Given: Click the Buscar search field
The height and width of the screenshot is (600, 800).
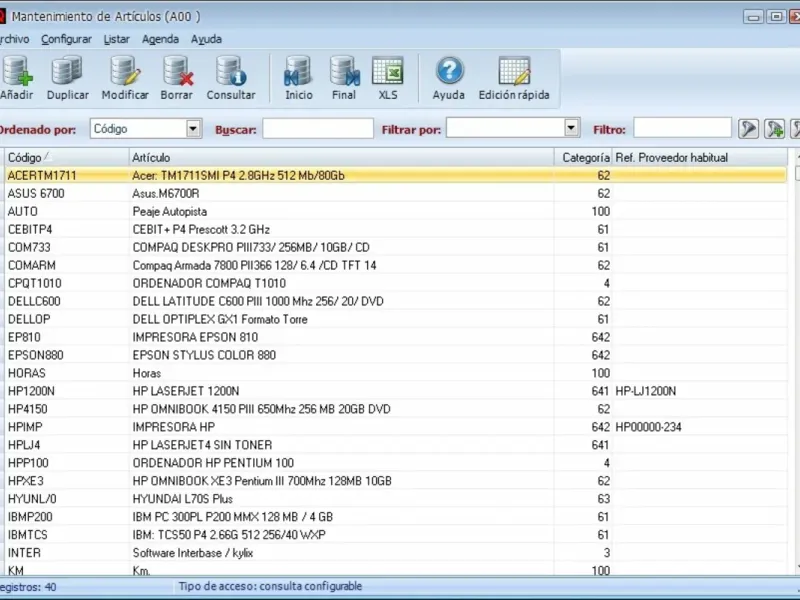Looking at the screenshot, I should tap(318, 129).
